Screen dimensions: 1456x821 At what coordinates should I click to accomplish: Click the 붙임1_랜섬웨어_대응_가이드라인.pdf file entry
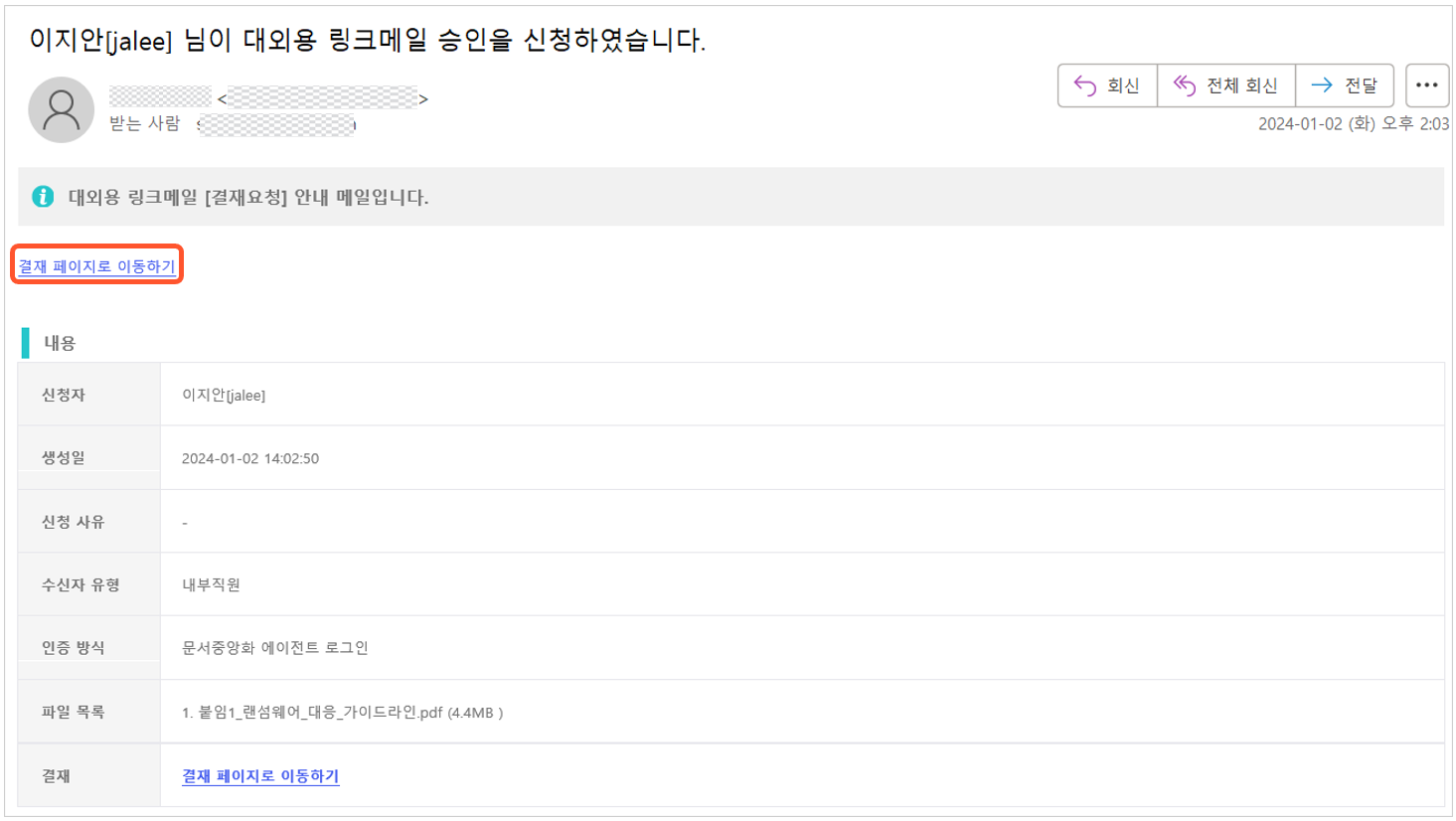(x=342, y=713)
